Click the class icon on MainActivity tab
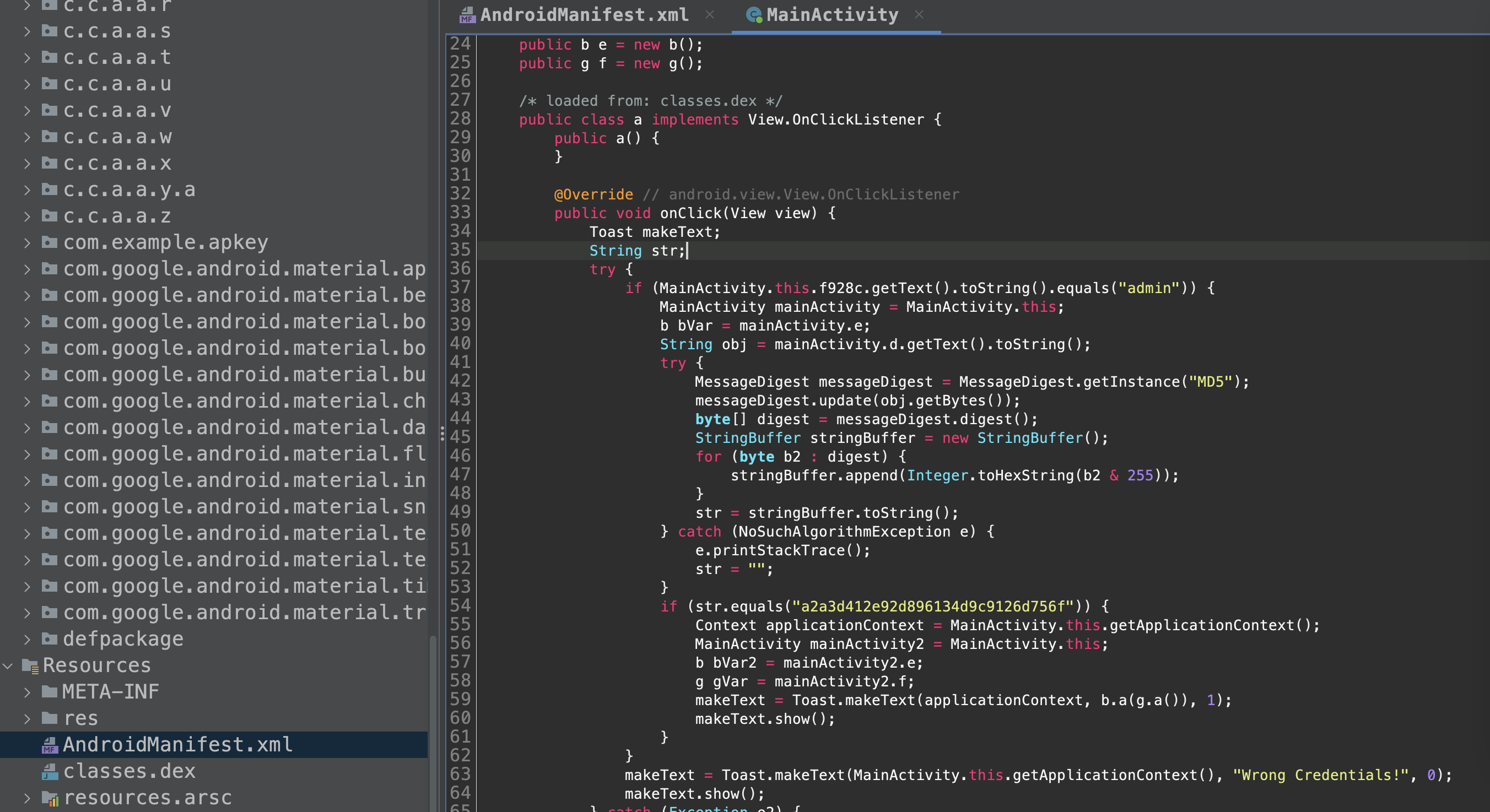The height and width of the screenshot is (812, 1490). (x=754, y=15)
